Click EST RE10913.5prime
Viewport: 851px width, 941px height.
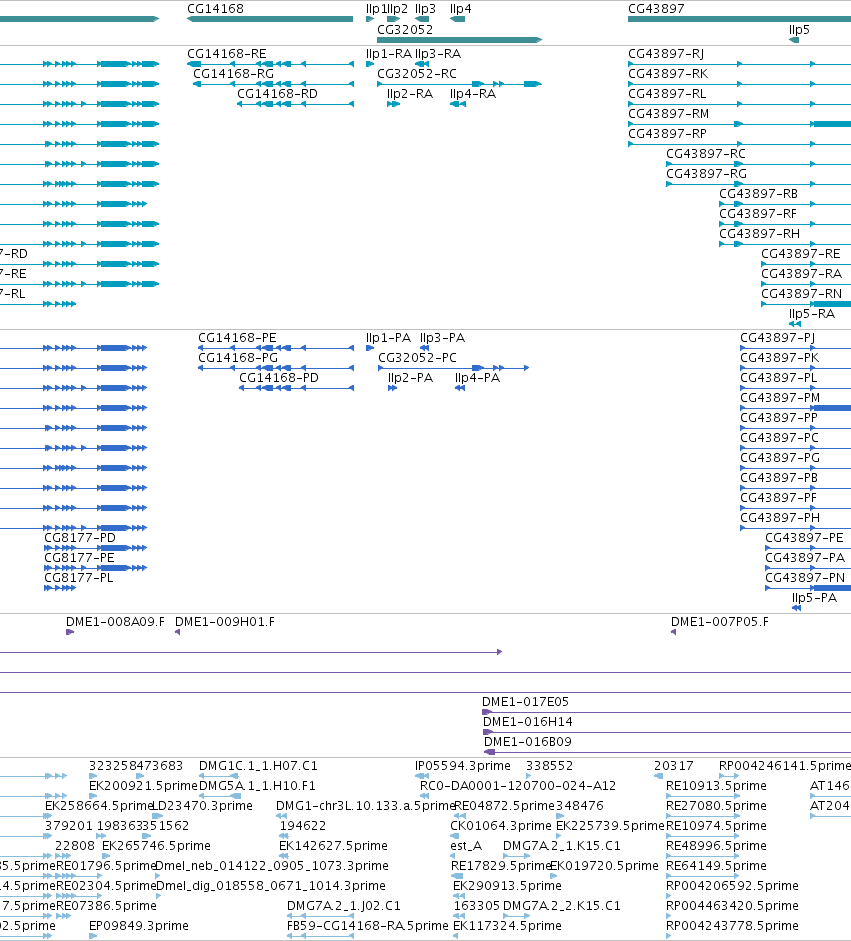[717, 786]
